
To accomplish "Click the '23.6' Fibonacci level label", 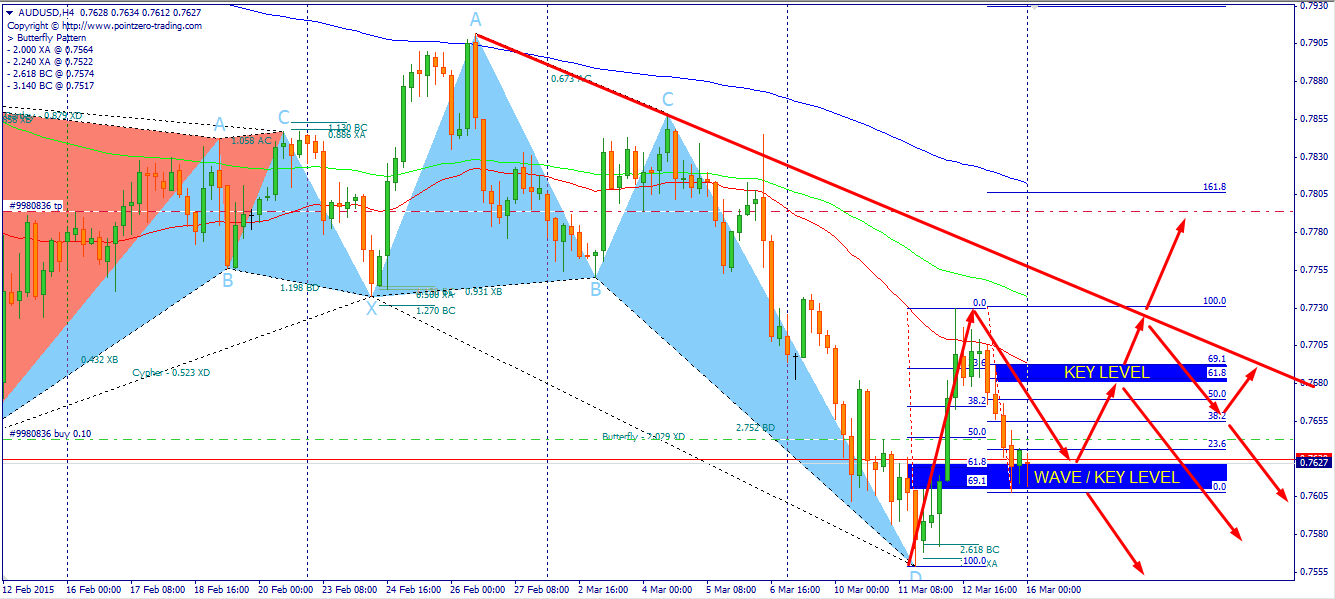I will (1217, 444).
